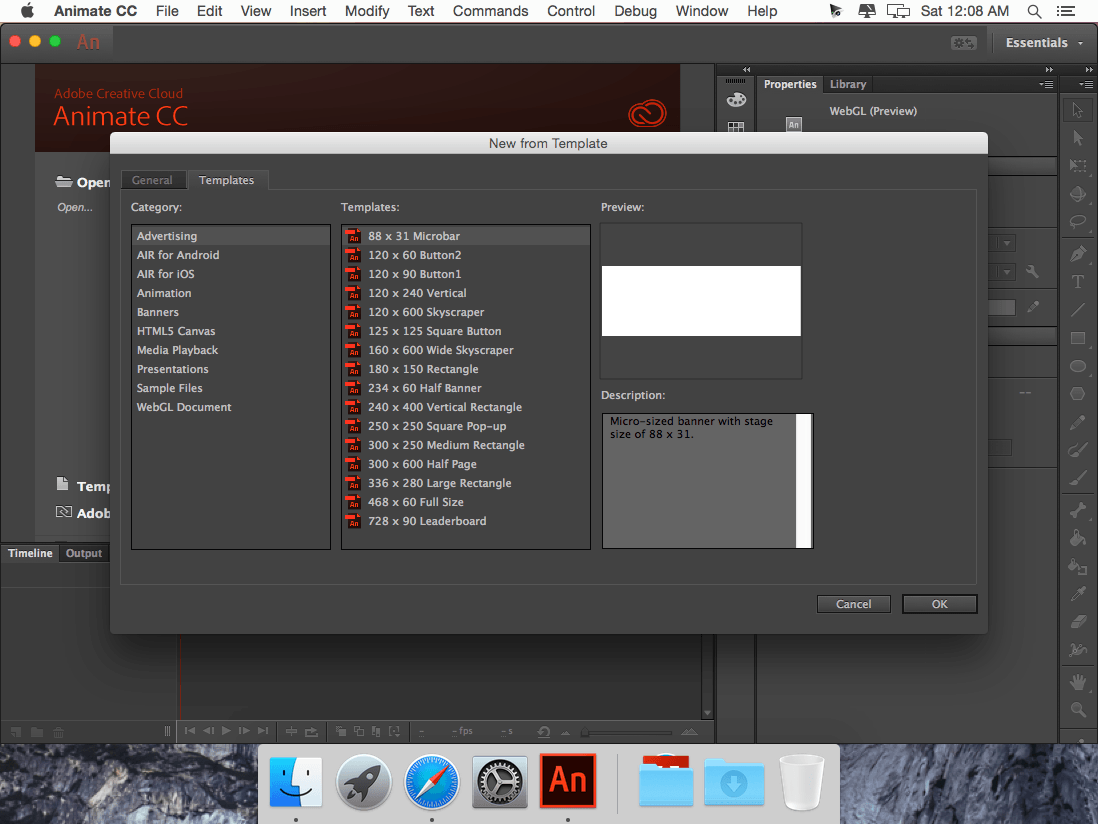Click the Cancel button
Viewport: 1098px width, 824px height.
pos(854,604)
